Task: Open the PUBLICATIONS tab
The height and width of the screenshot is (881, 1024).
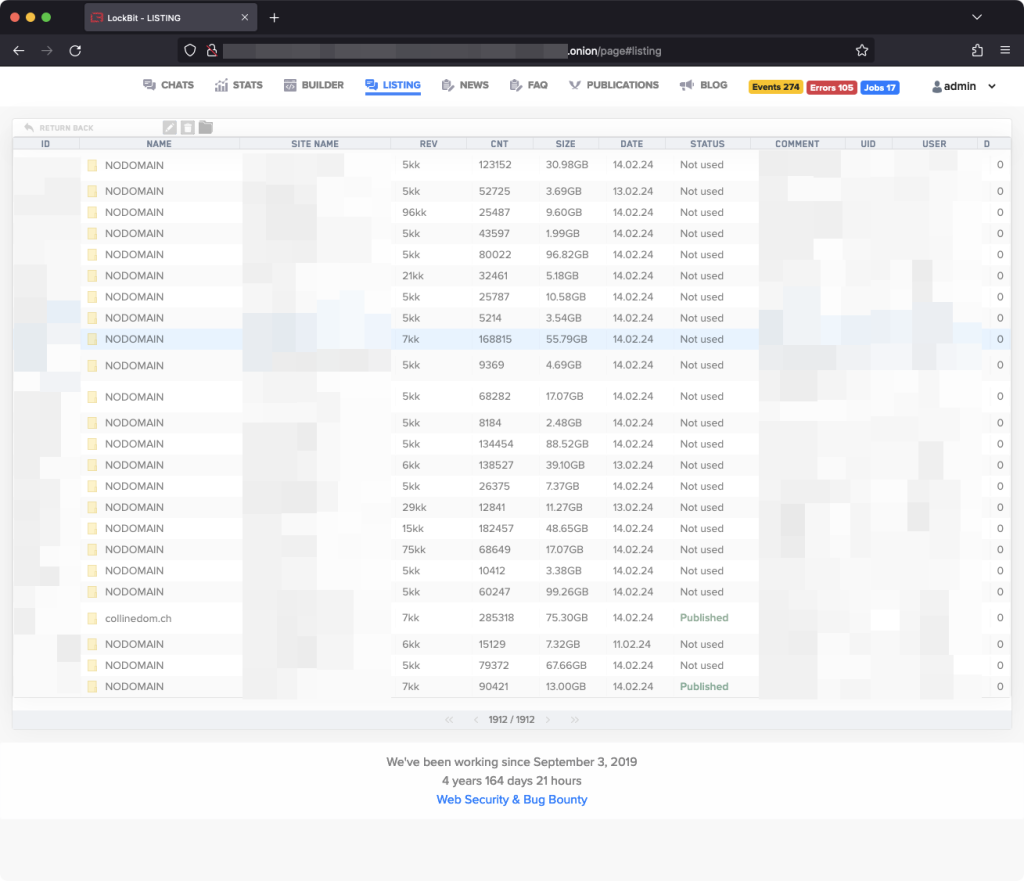Action: click(x=613, y=85)
